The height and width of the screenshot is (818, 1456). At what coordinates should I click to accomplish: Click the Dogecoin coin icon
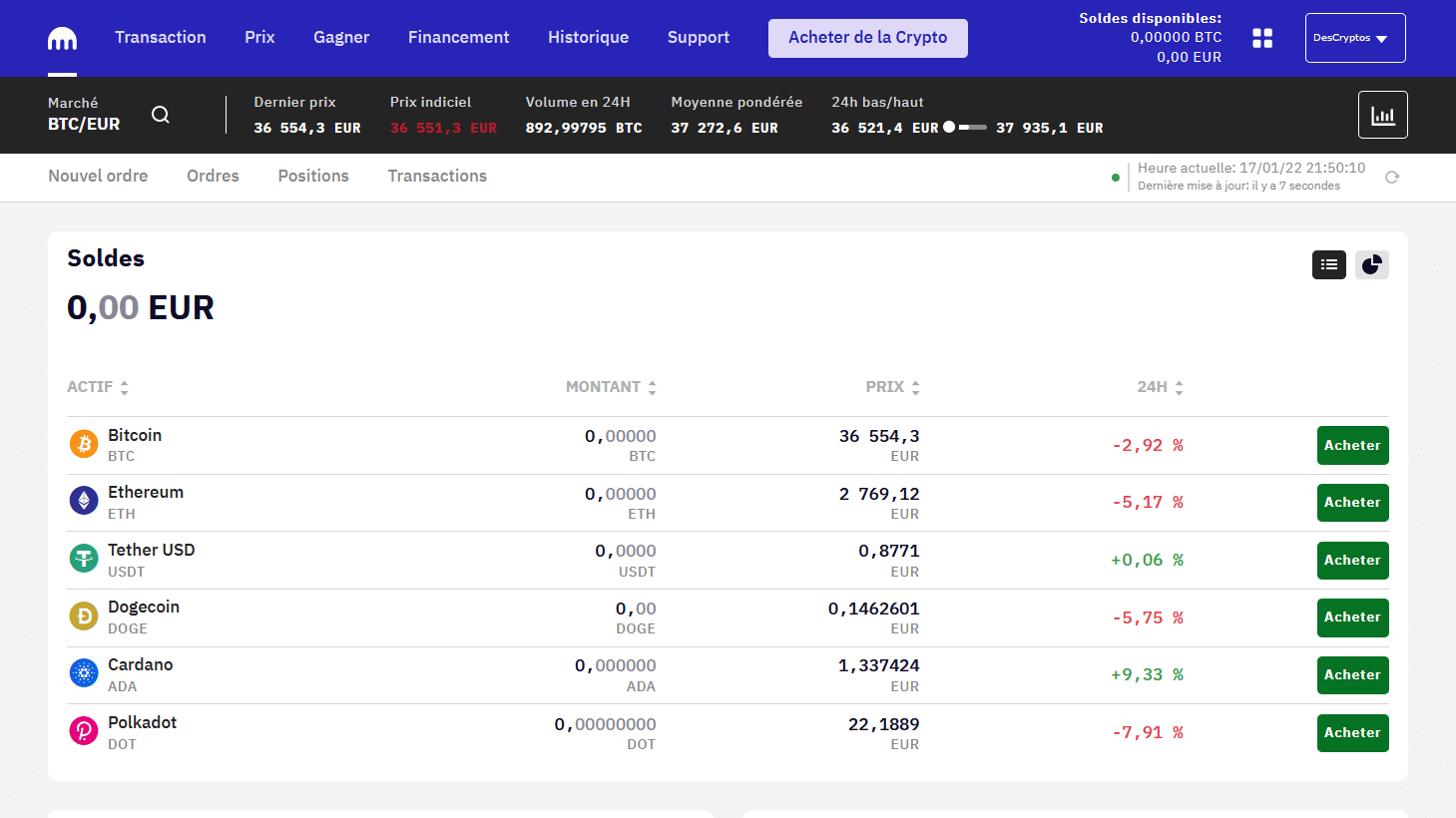click(x=84, y=616)
